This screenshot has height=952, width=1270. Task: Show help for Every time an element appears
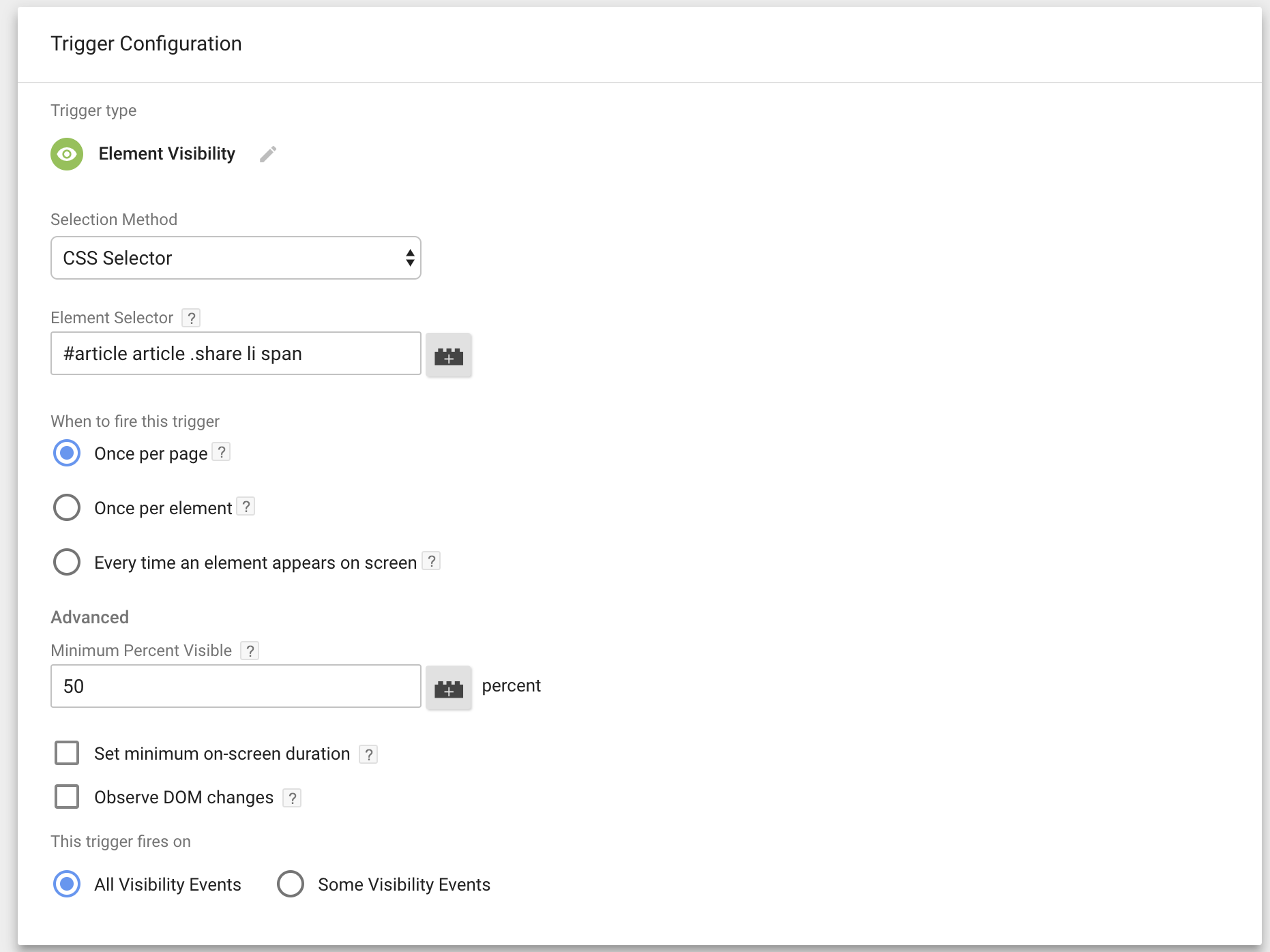tap(431, 561)
